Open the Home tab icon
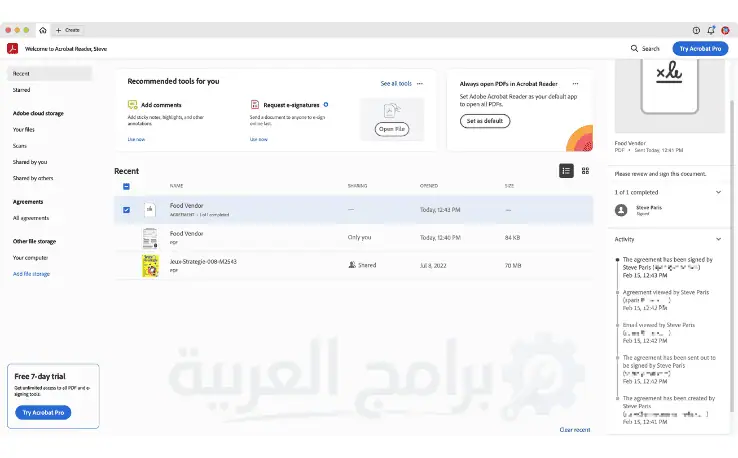738x458 pixels. [43, 30]
